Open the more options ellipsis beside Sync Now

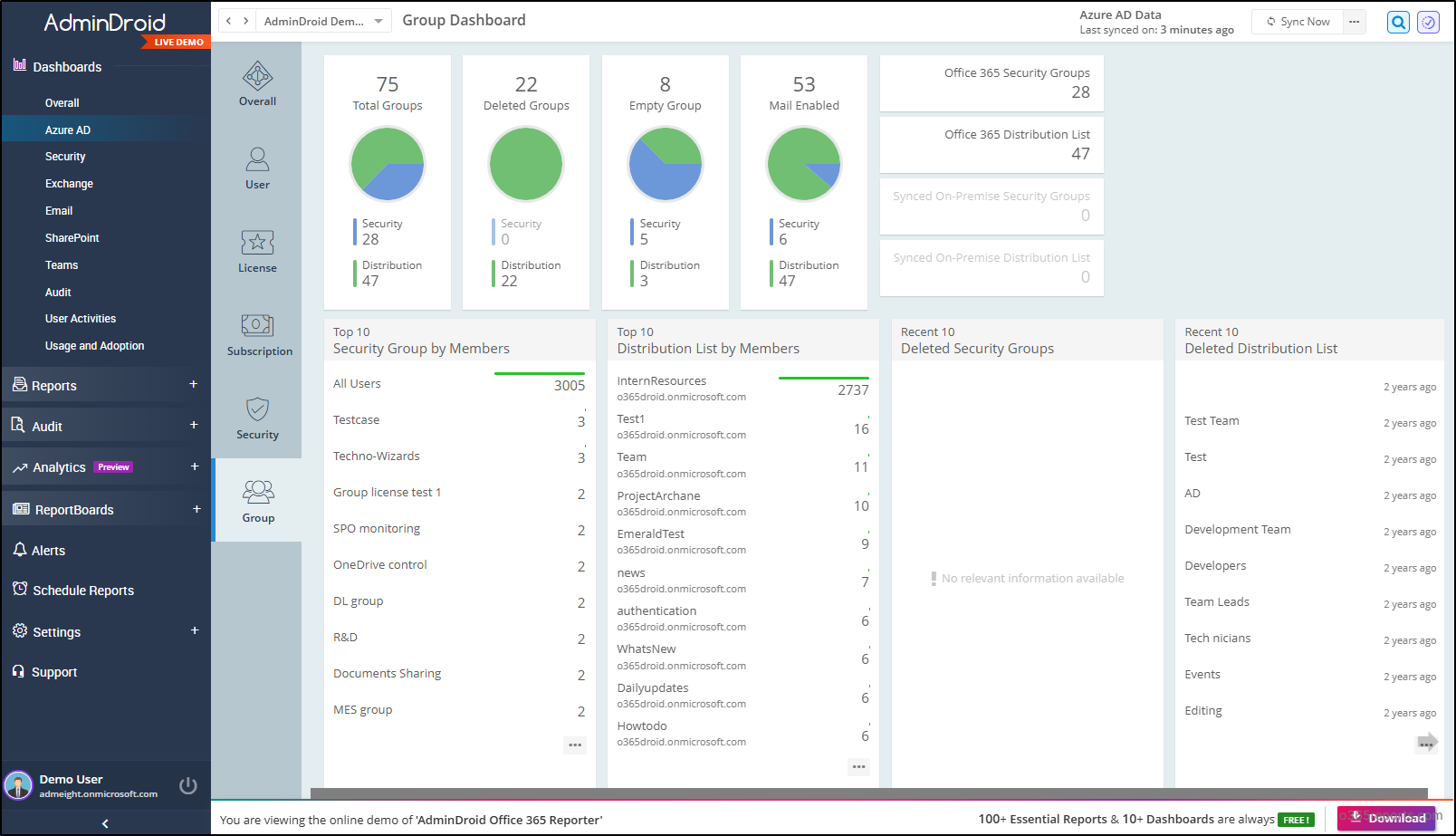pyautogui.click(x=1354, y=22)
